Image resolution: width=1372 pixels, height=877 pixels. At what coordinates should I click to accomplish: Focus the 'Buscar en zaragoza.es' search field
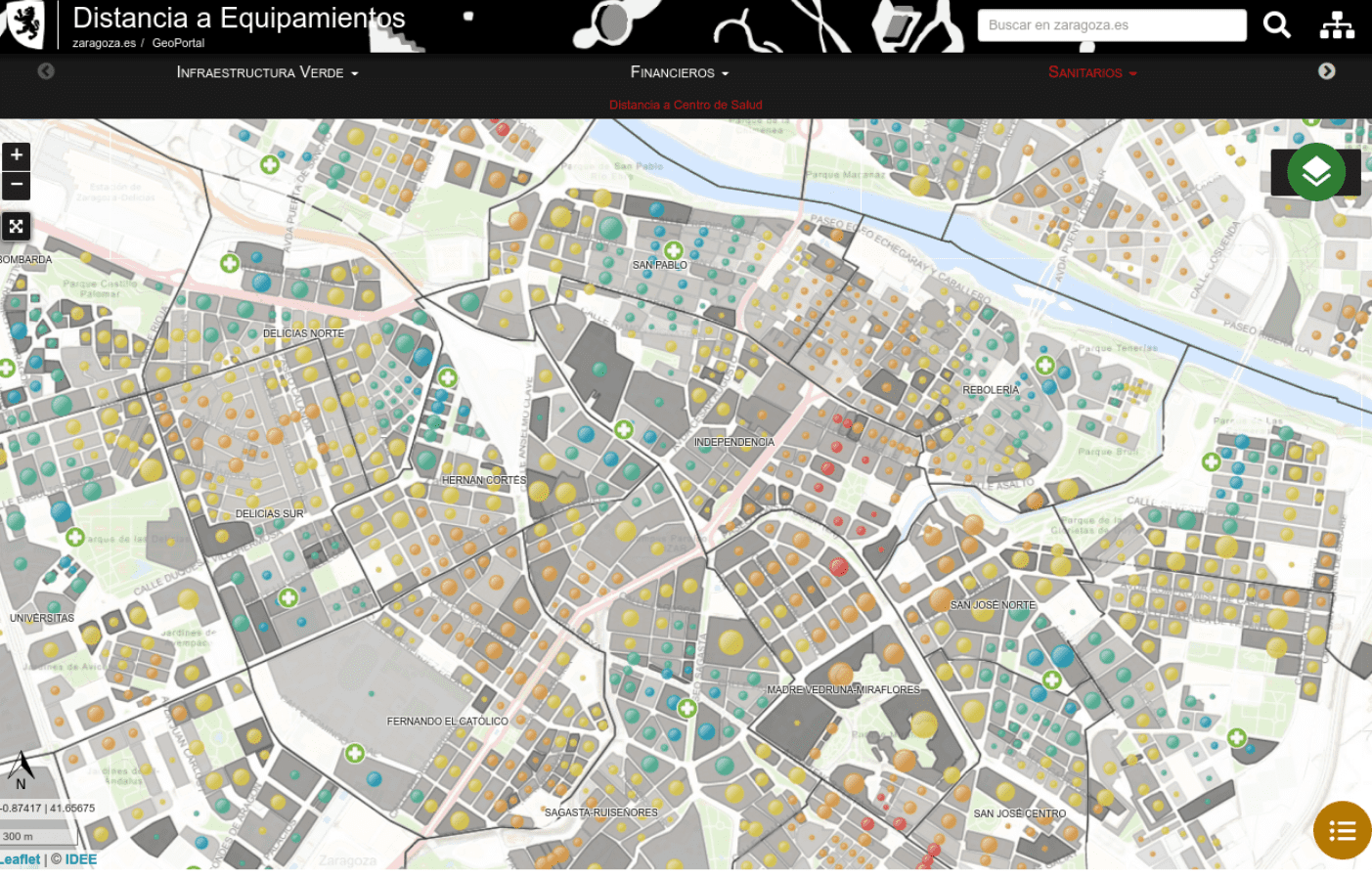1111,25
